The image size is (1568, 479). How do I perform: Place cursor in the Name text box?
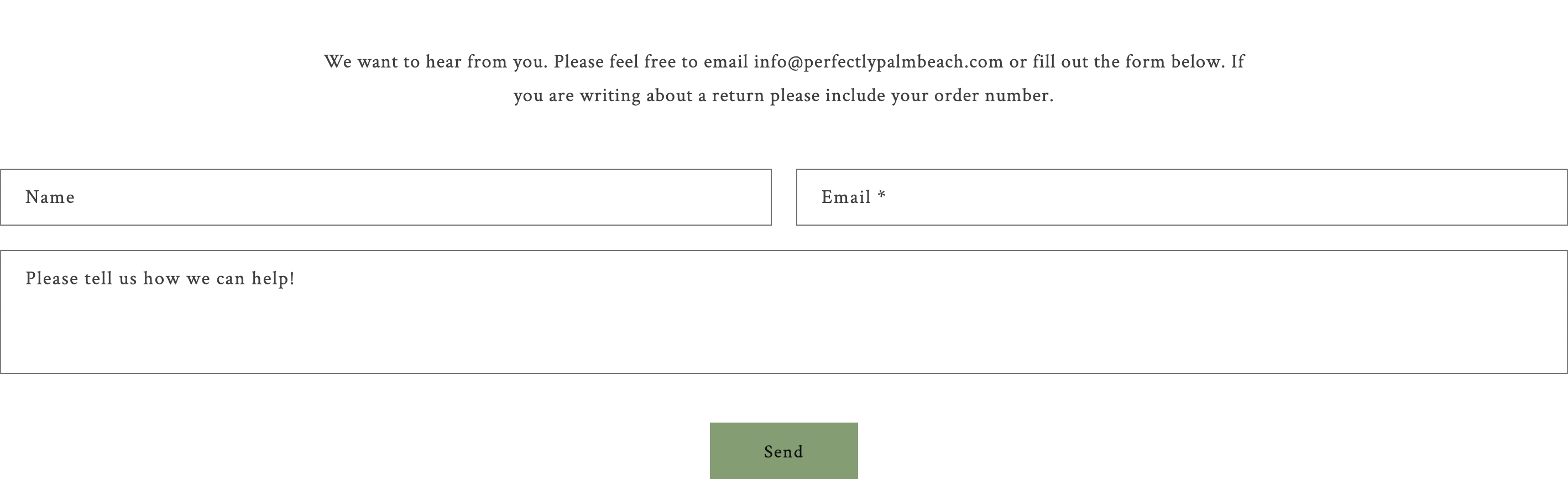point(426,197)
